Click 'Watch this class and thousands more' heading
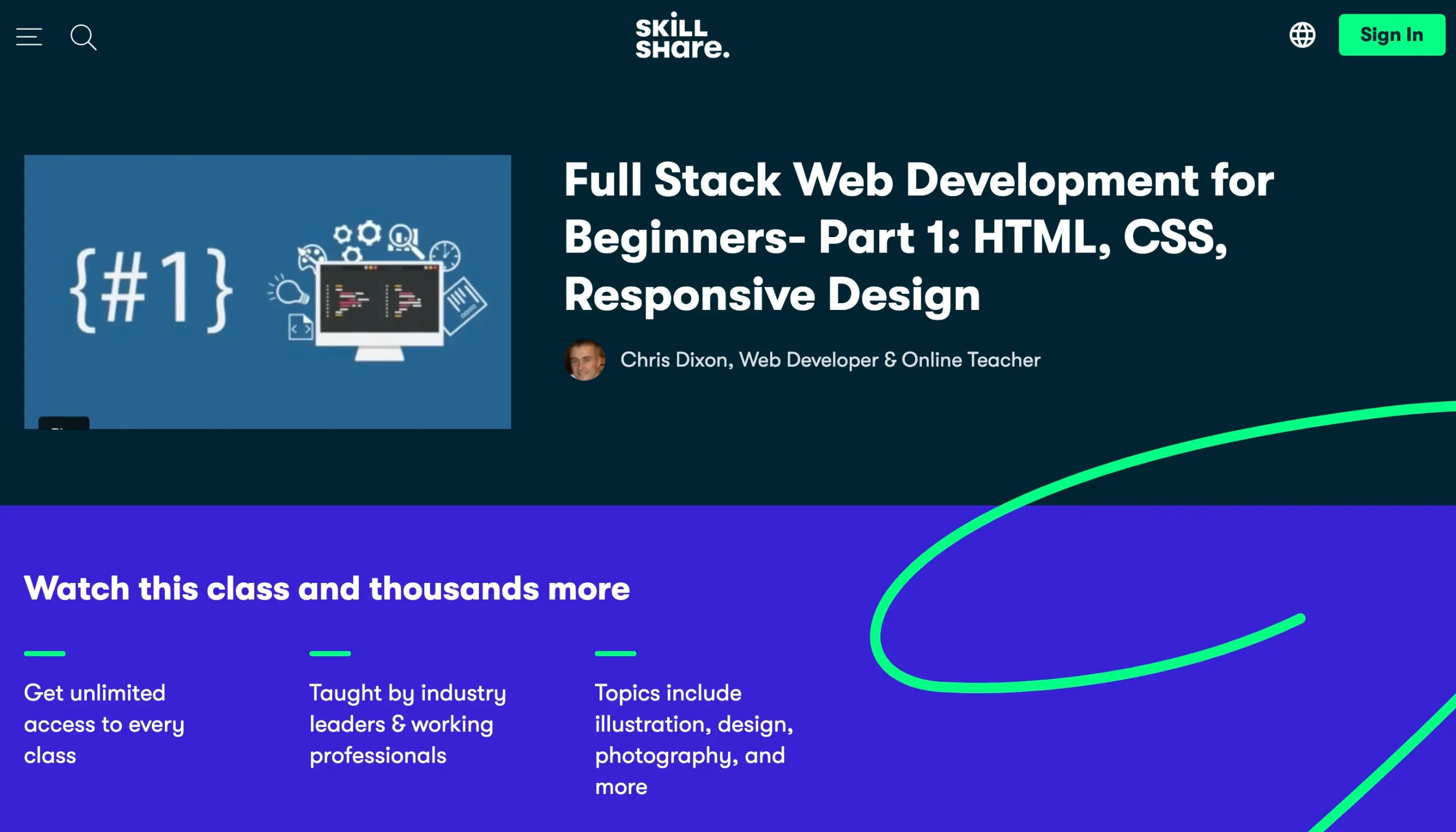Image resolution: width=1456 pixels, height=832 pixels. 326,589
